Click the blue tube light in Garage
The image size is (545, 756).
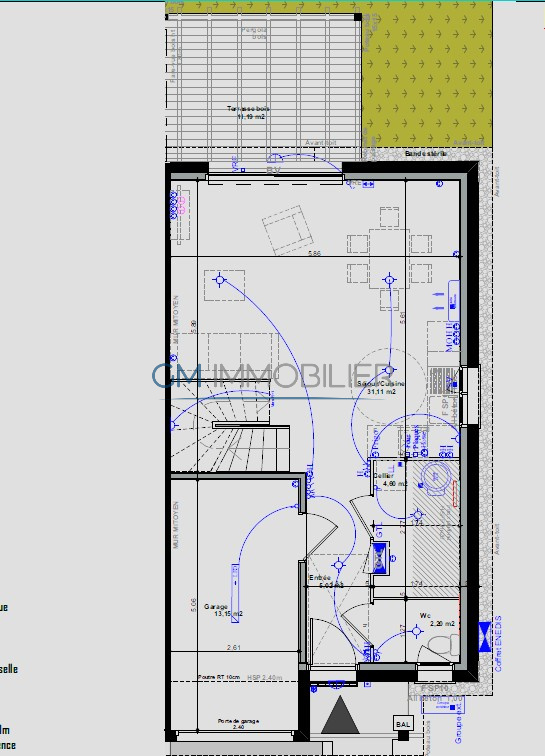coord(235,593)
